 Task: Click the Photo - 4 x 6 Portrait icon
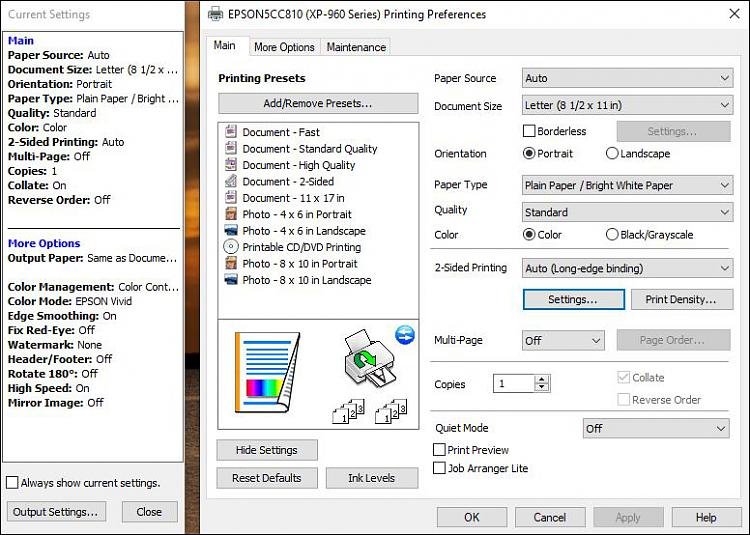[x=231, y=214]
